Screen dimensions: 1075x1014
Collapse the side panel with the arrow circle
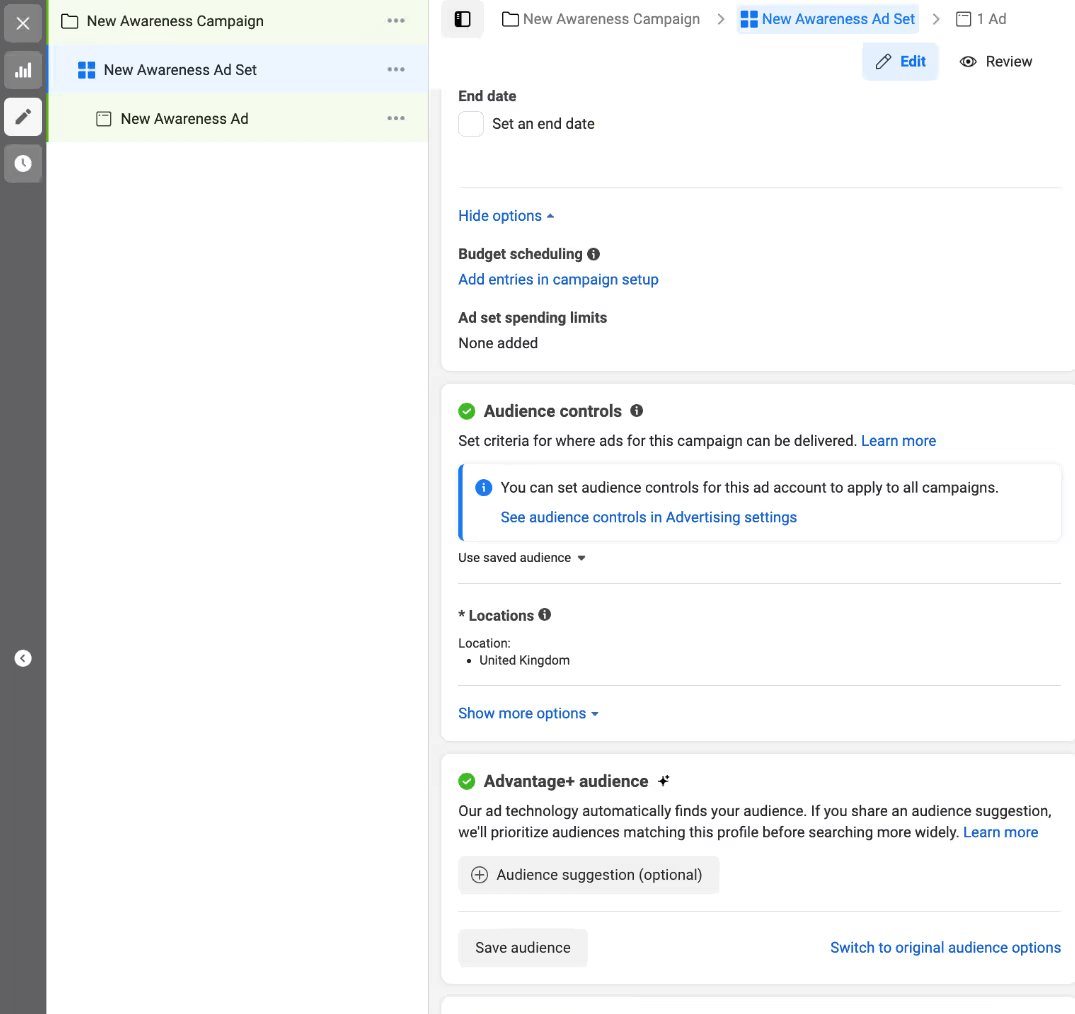23,658
